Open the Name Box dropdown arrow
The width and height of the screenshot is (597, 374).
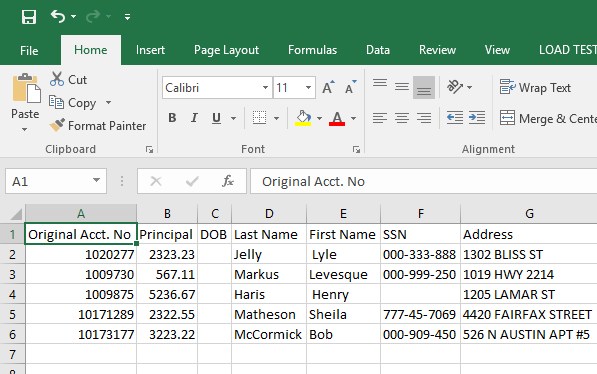click(96, 181)
